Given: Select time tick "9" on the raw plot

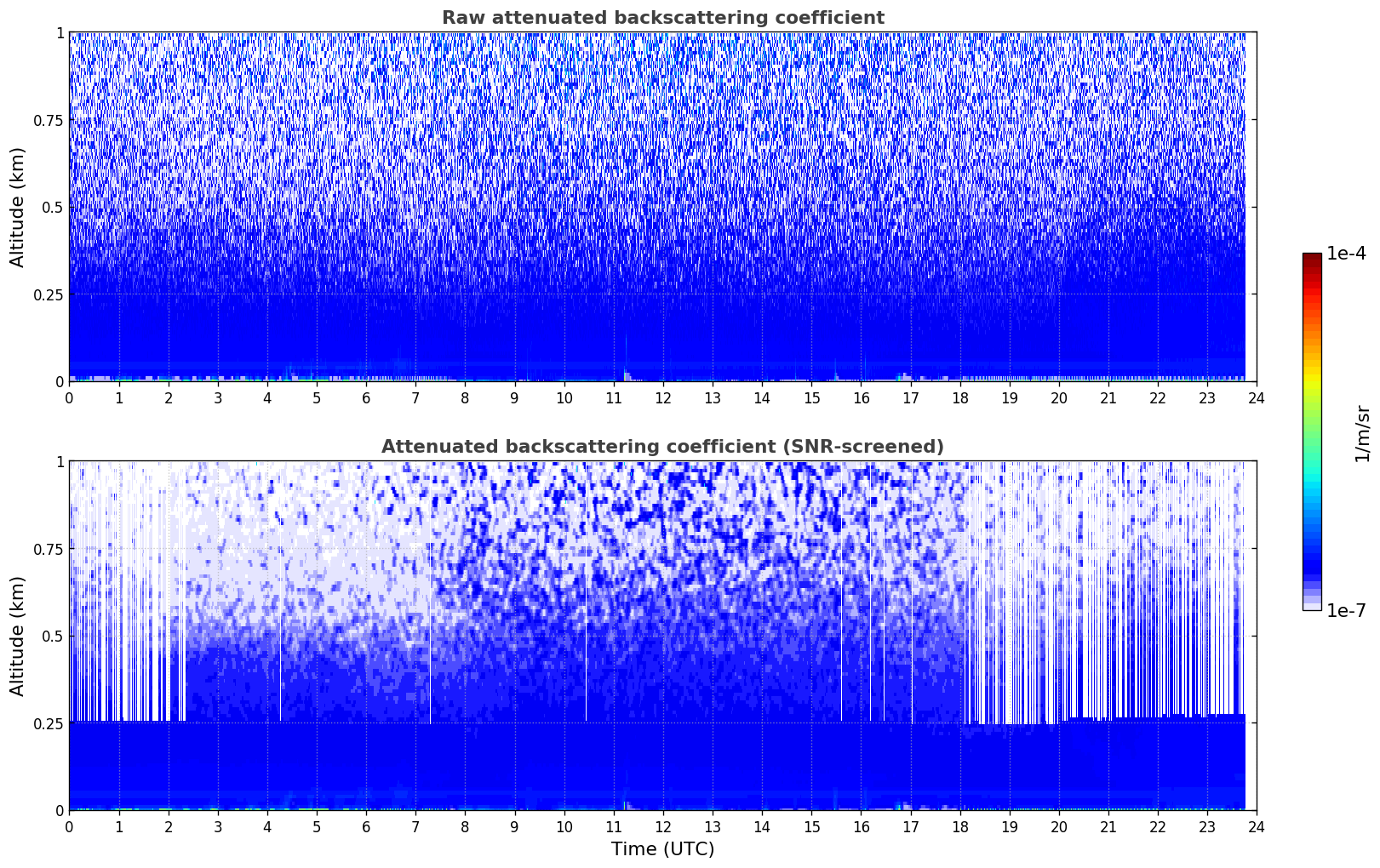Looking at the screenshot, I should pyautogui.click(x=514, y=397).
